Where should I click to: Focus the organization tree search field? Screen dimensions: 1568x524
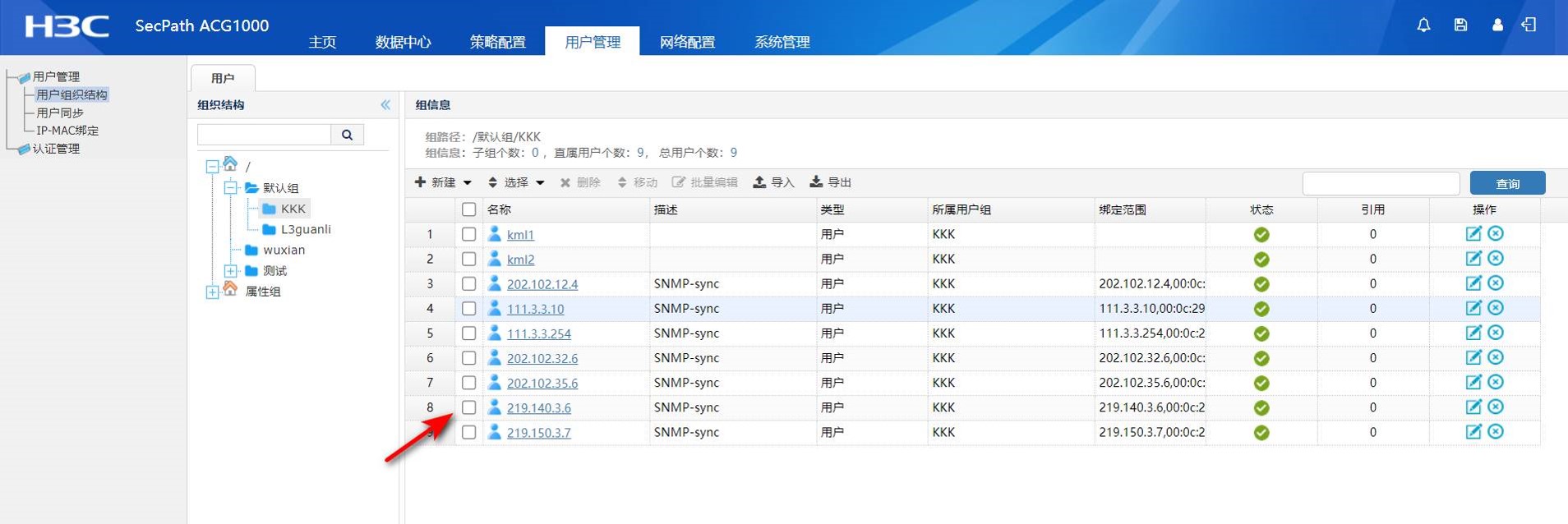coord(265,135)
